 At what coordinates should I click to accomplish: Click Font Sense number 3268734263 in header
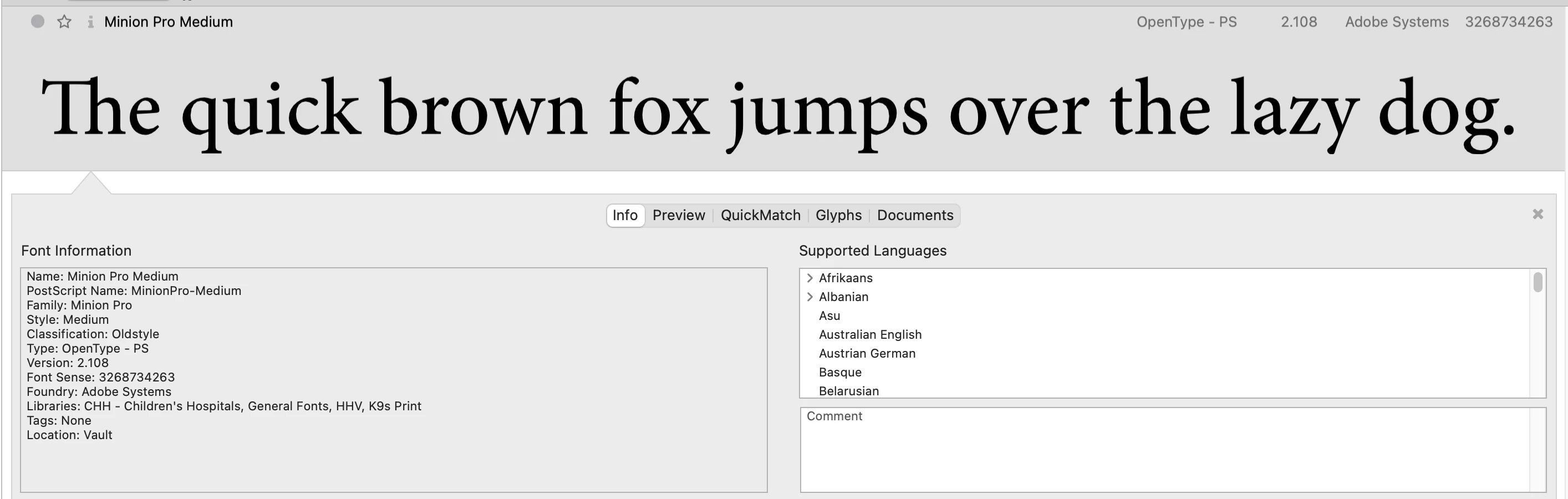tap(1508, 22)
